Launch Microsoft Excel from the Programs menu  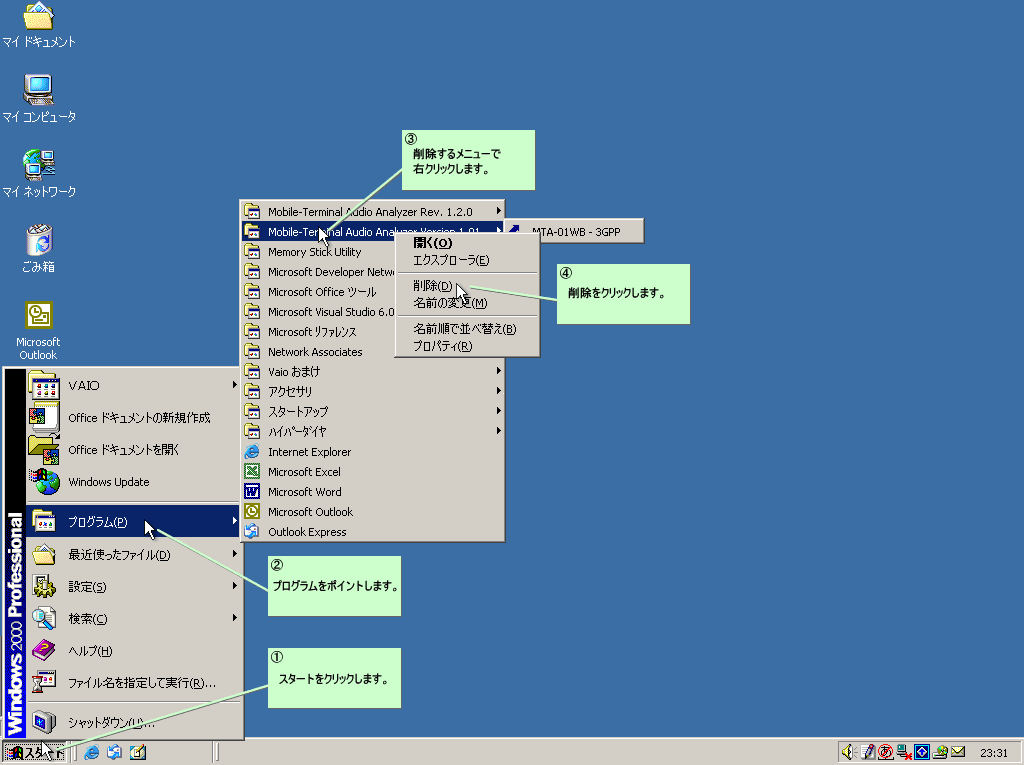tap(373, 472)
